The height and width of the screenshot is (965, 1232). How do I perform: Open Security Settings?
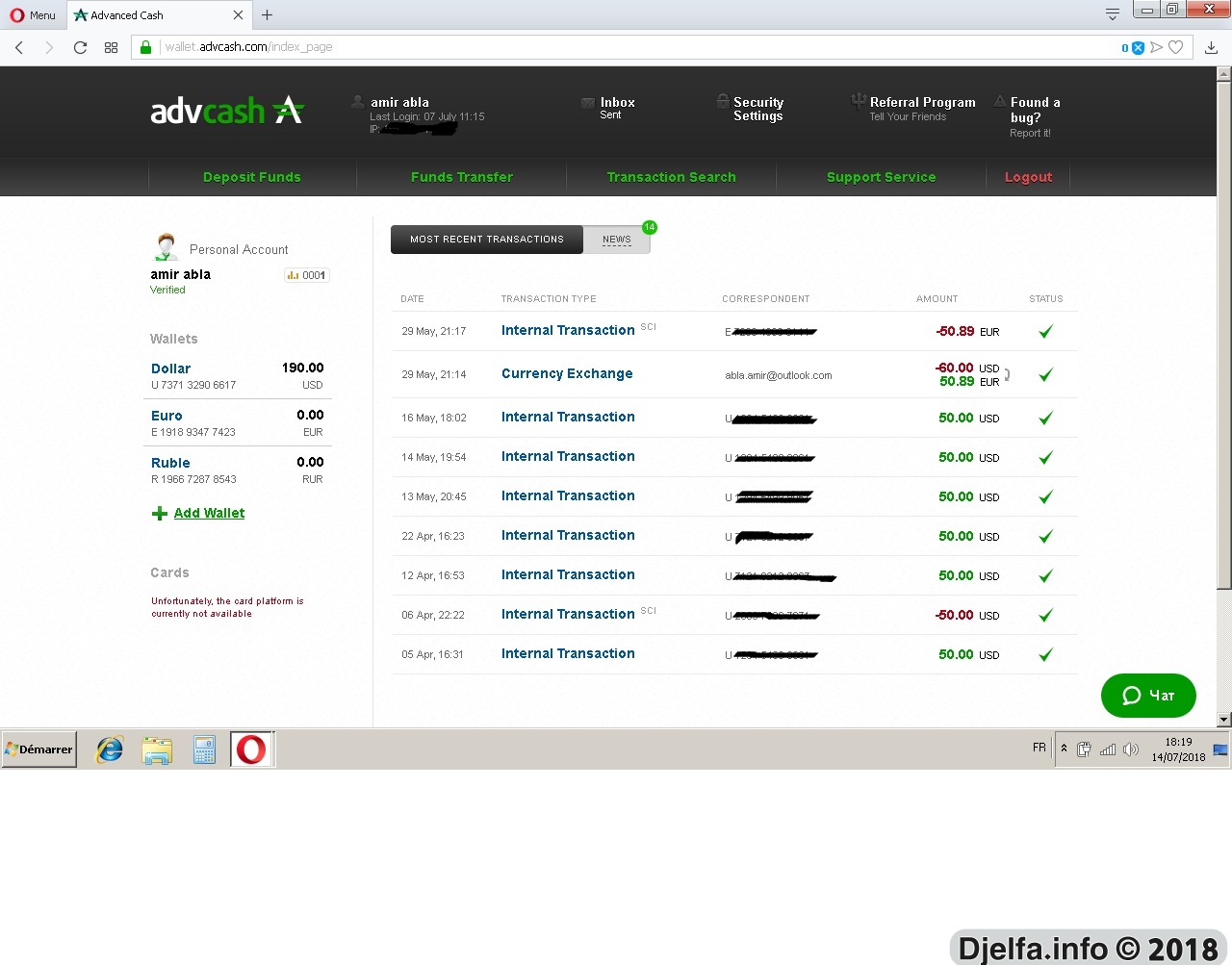(758, 109)
